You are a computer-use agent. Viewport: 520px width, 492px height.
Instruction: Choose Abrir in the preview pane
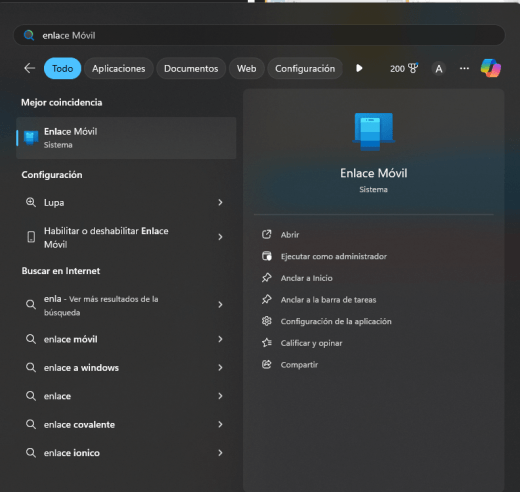(290, 235)
